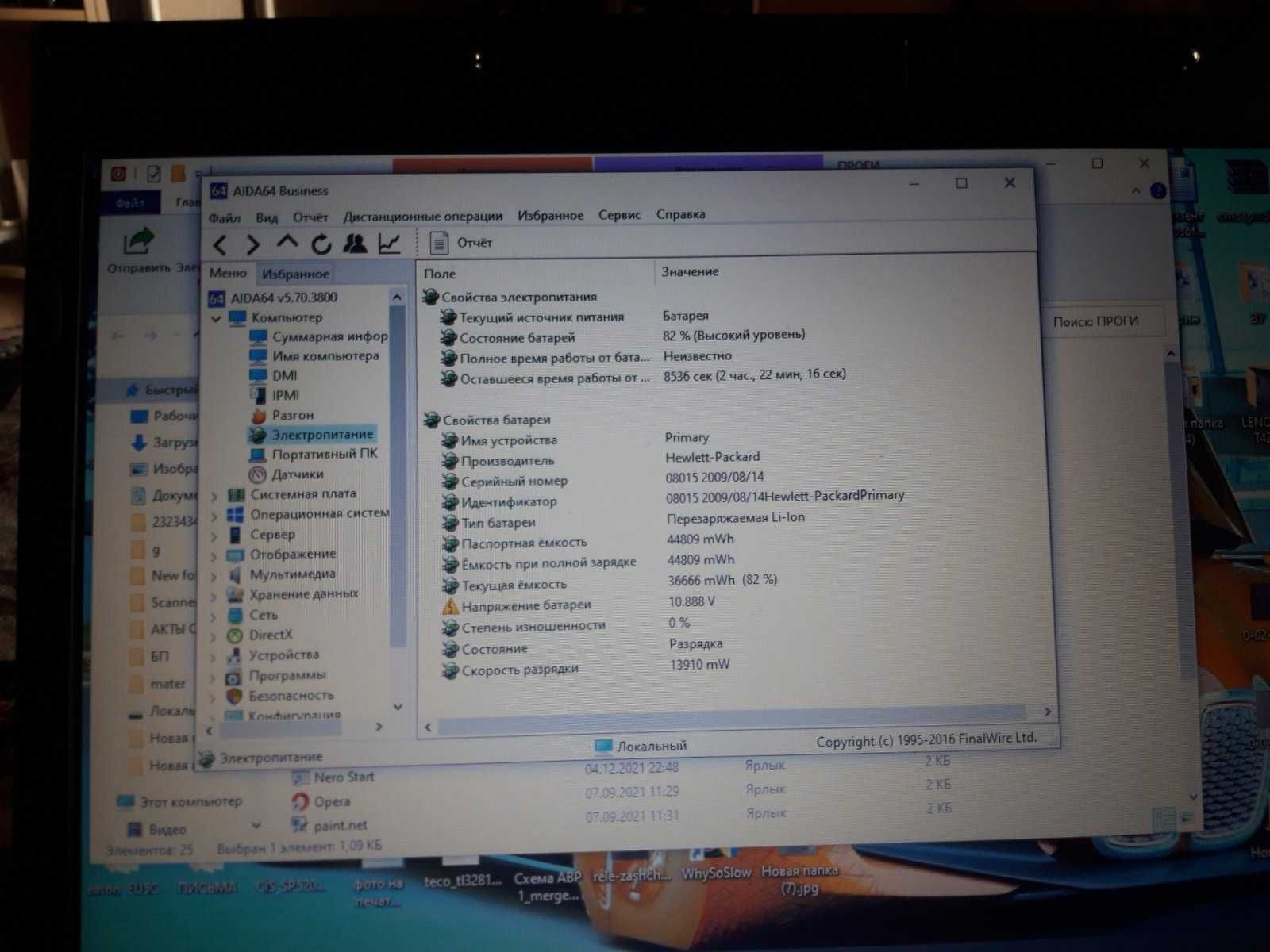Select AIDA64 v5.70.3800 tree root
This screenshot has height=952, width=1270.
point(283,297)
